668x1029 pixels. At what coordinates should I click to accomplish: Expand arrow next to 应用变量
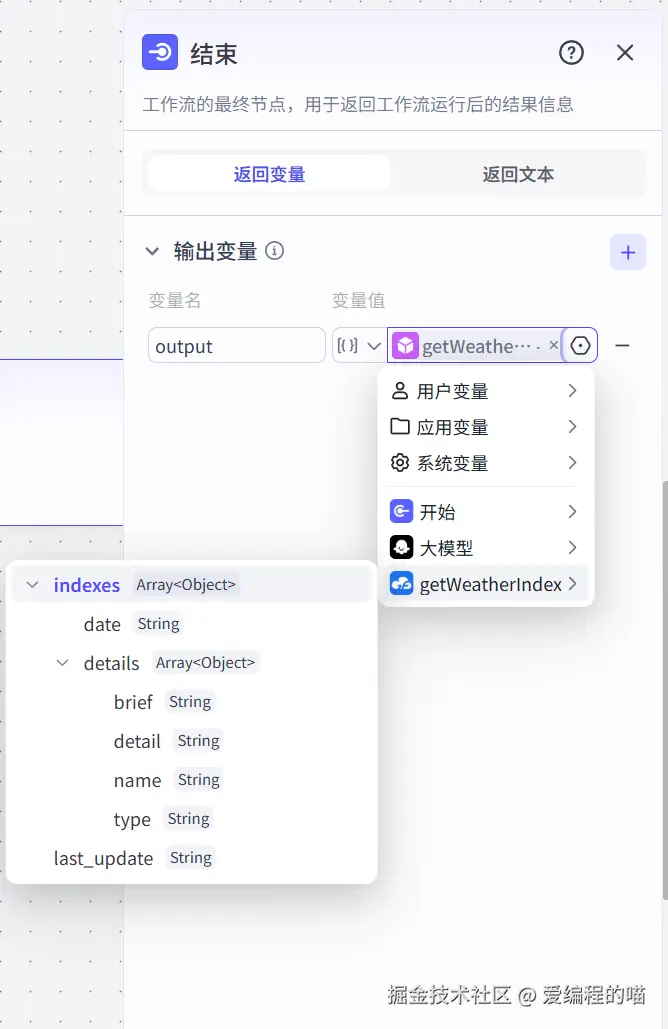572,427
